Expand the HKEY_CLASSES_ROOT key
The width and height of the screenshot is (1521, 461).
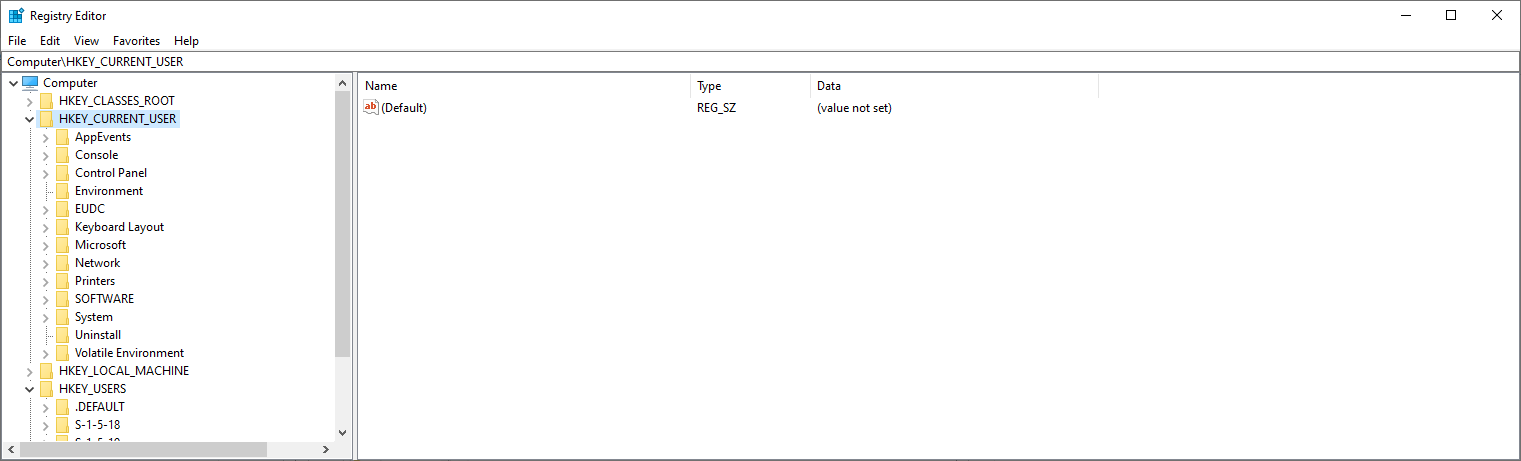[x=29, y=101]
